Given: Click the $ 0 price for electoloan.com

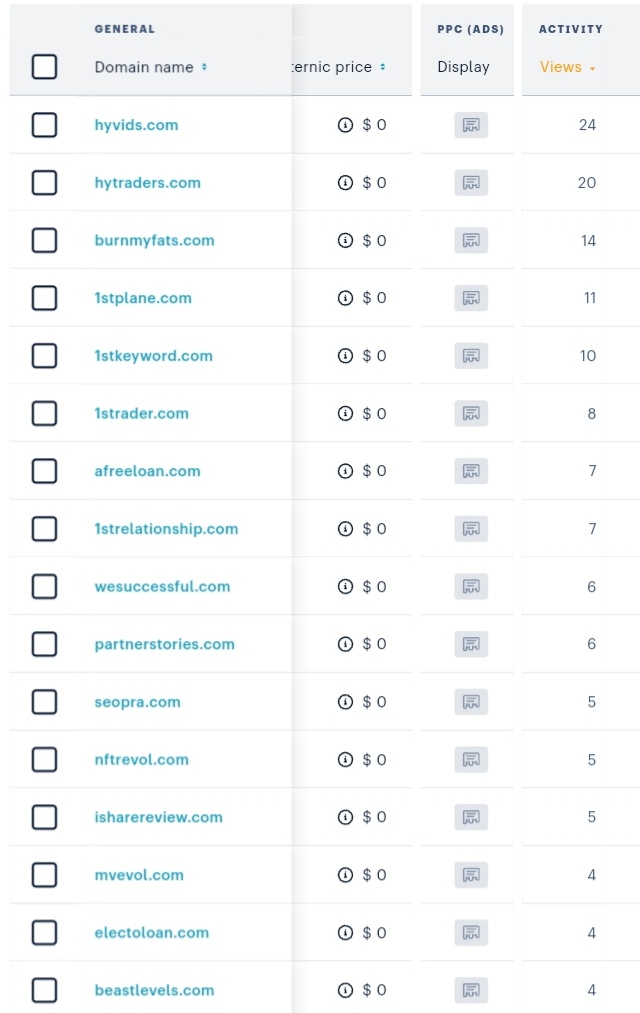Looking at the screenshot, I should (374, 932).
